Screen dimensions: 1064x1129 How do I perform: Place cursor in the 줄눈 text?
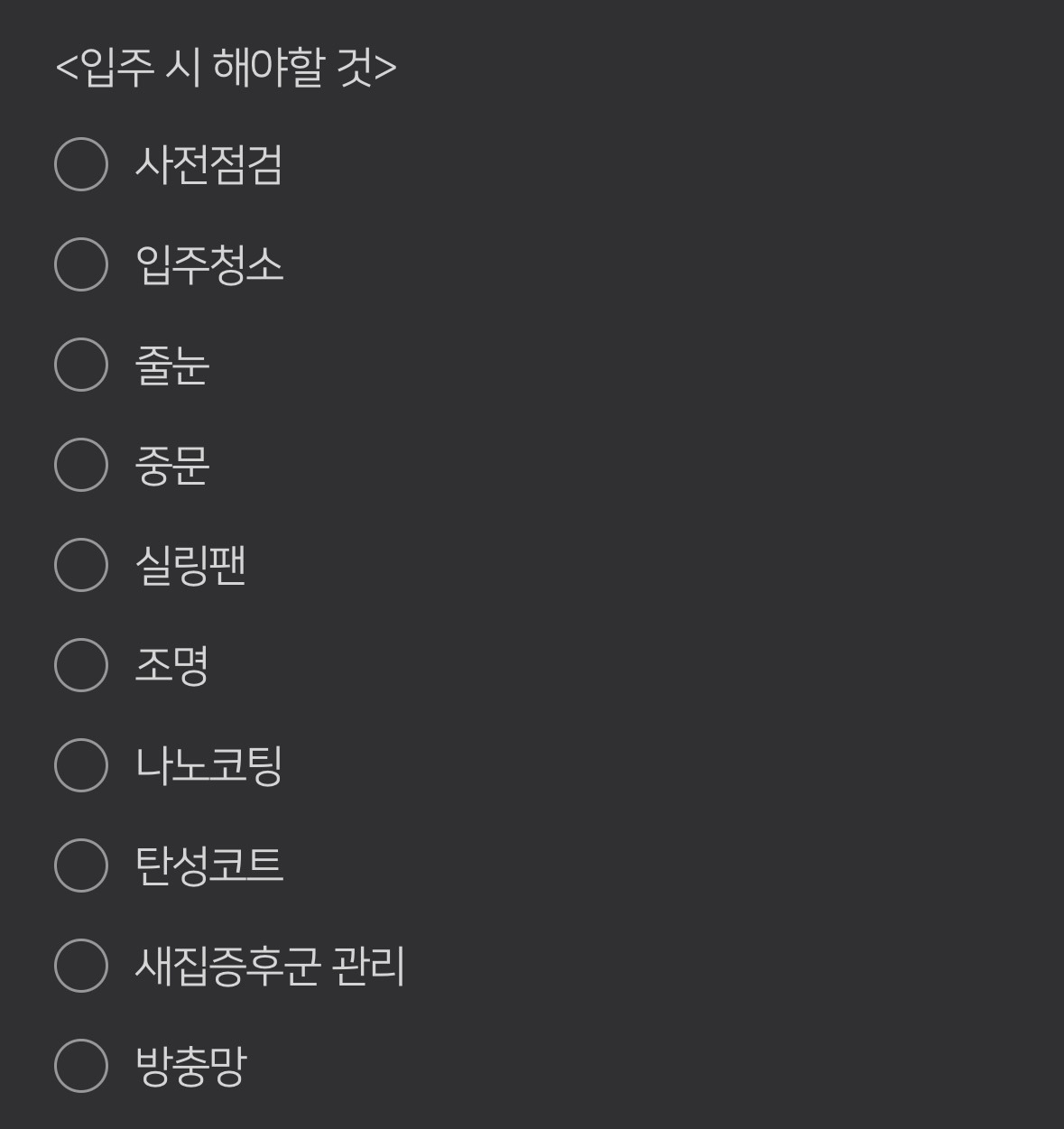pyautogui.click(x=171, y=366)
